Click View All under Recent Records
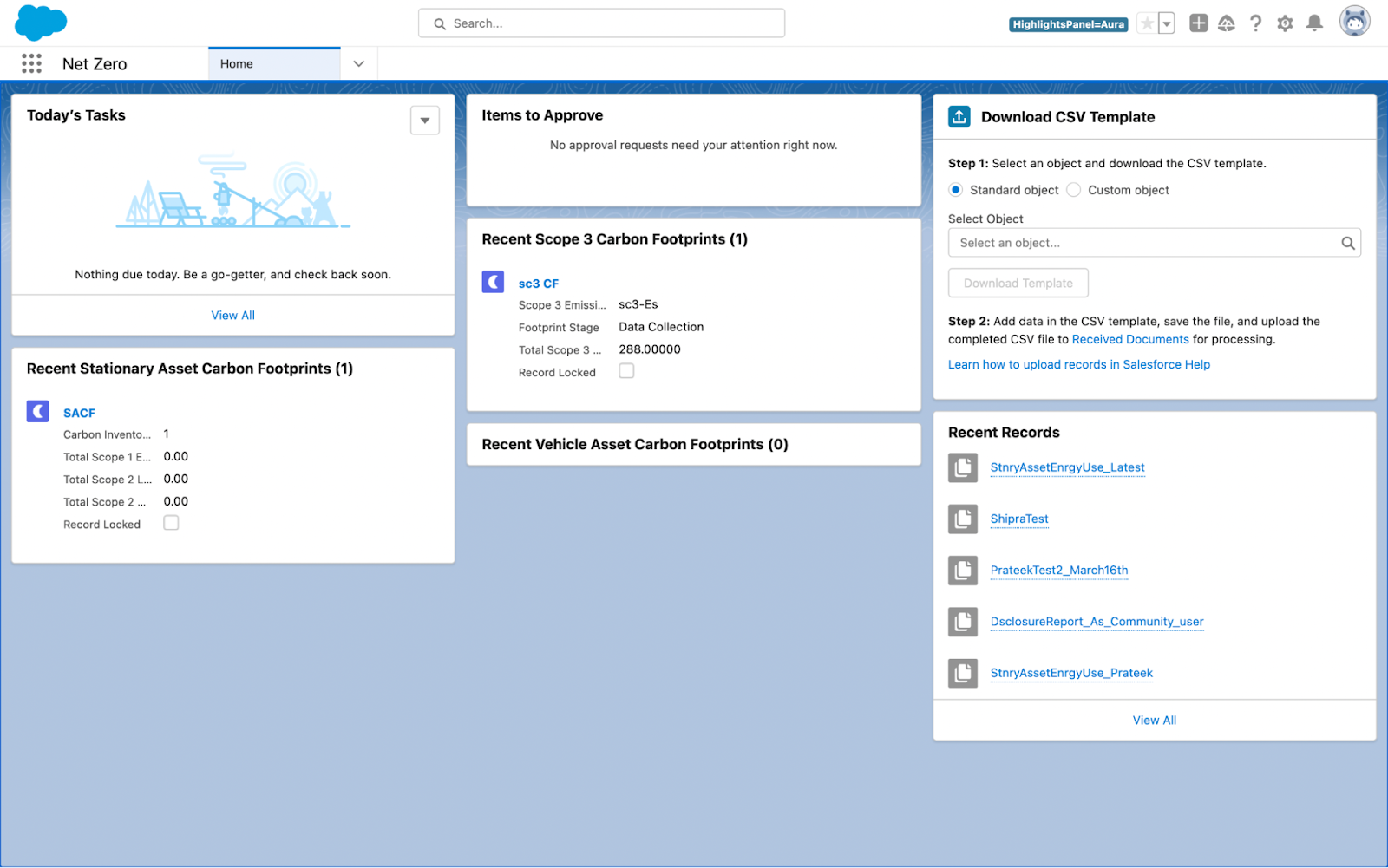This screenshot has height=868, width=1388. (x=1155, y=721)
